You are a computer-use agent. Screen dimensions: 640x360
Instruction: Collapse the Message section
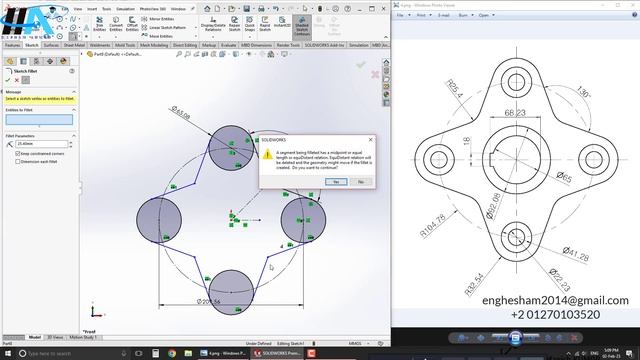point(74,92)
